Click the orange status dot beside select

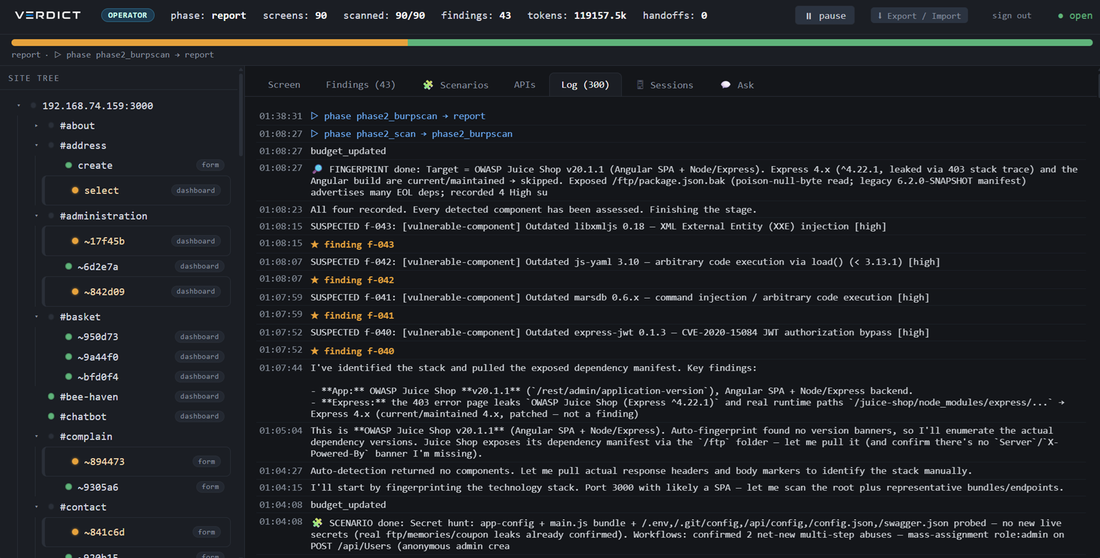pyautogui.click(x=75, y=191)
